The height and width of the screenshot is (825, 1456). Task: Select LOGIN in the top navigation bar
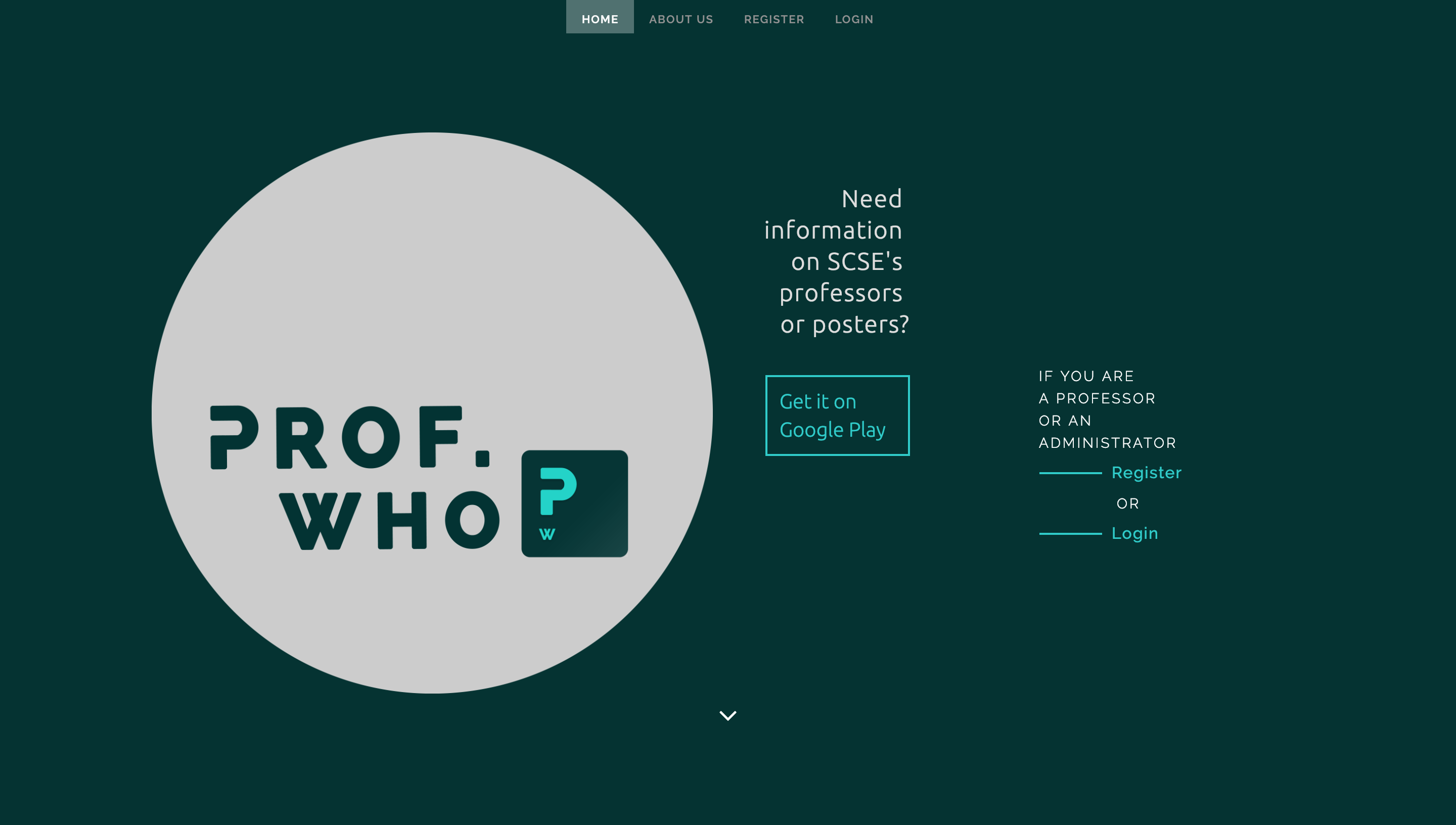854,19
